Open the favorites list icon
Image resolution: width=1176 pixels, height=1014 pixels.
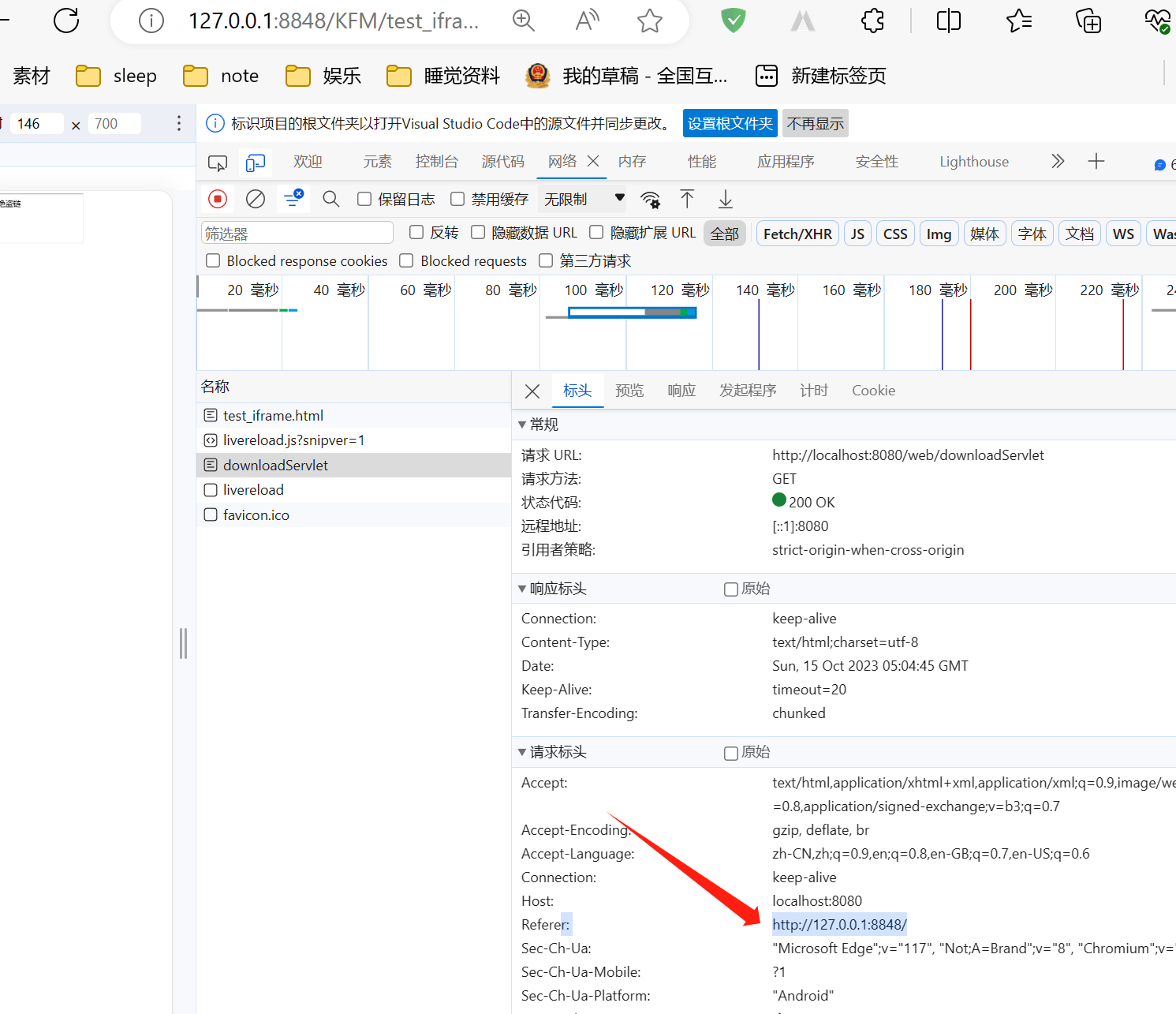pyautogui.click(x=1019, y=21)
